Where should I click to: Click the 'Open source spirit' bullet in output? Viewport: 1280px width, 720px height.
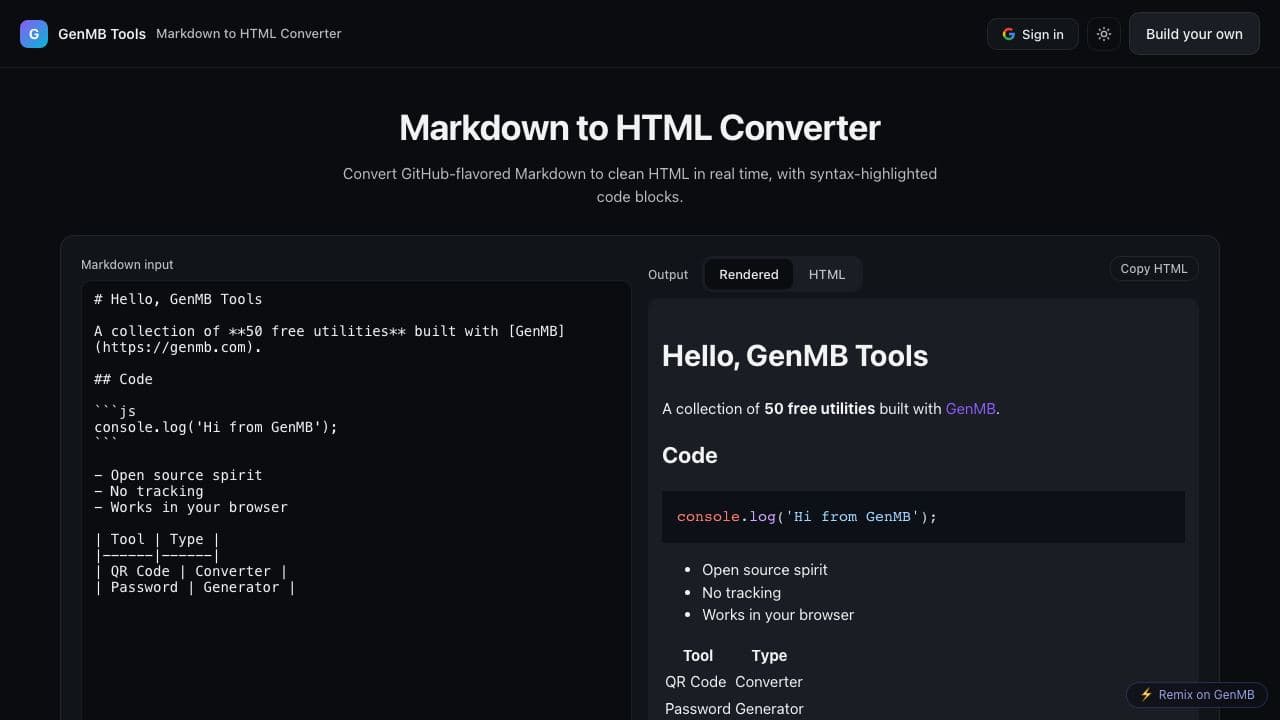765,570
